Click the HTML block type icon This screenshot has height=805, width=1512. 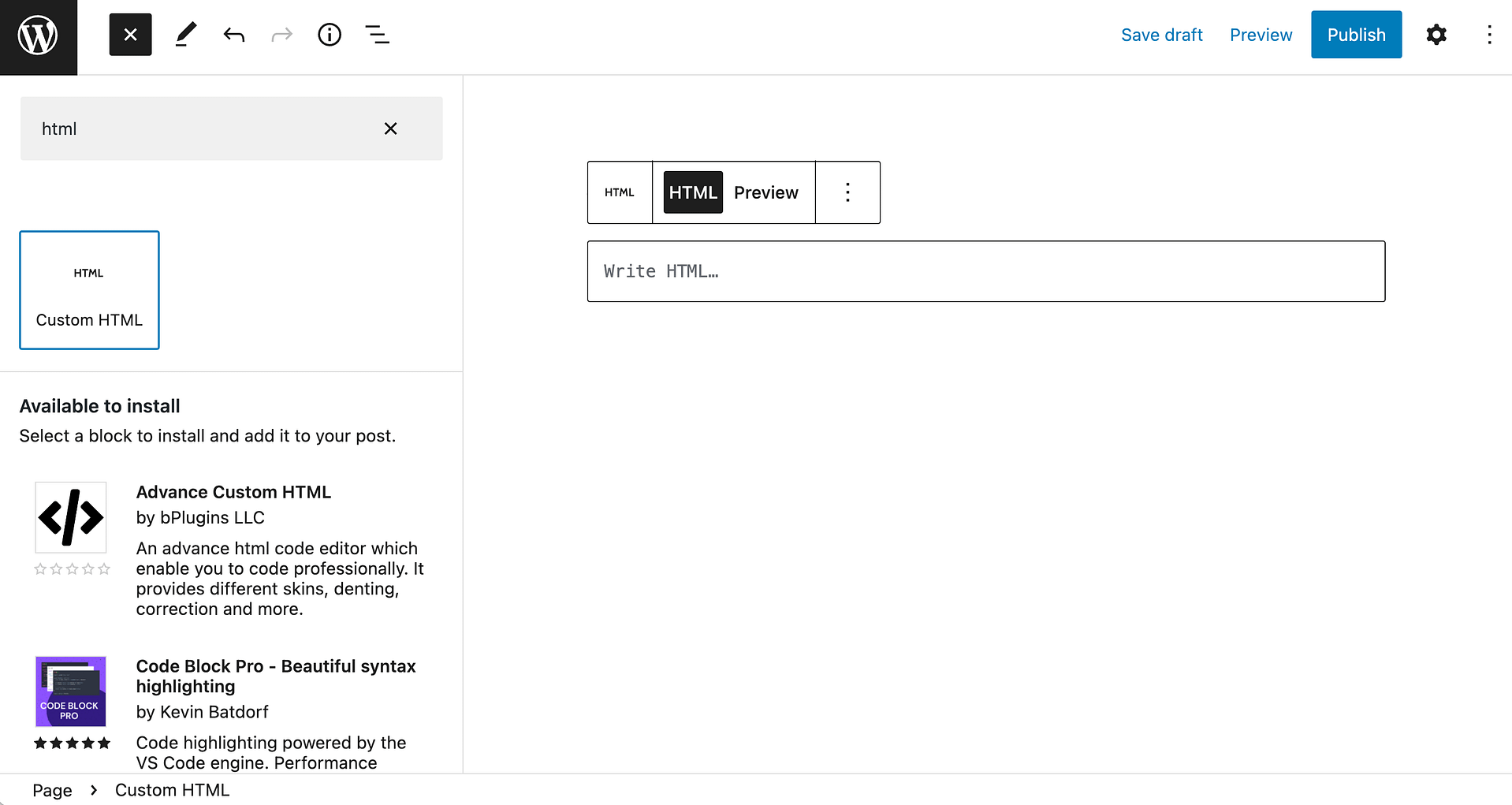click(x=620, y=192)
